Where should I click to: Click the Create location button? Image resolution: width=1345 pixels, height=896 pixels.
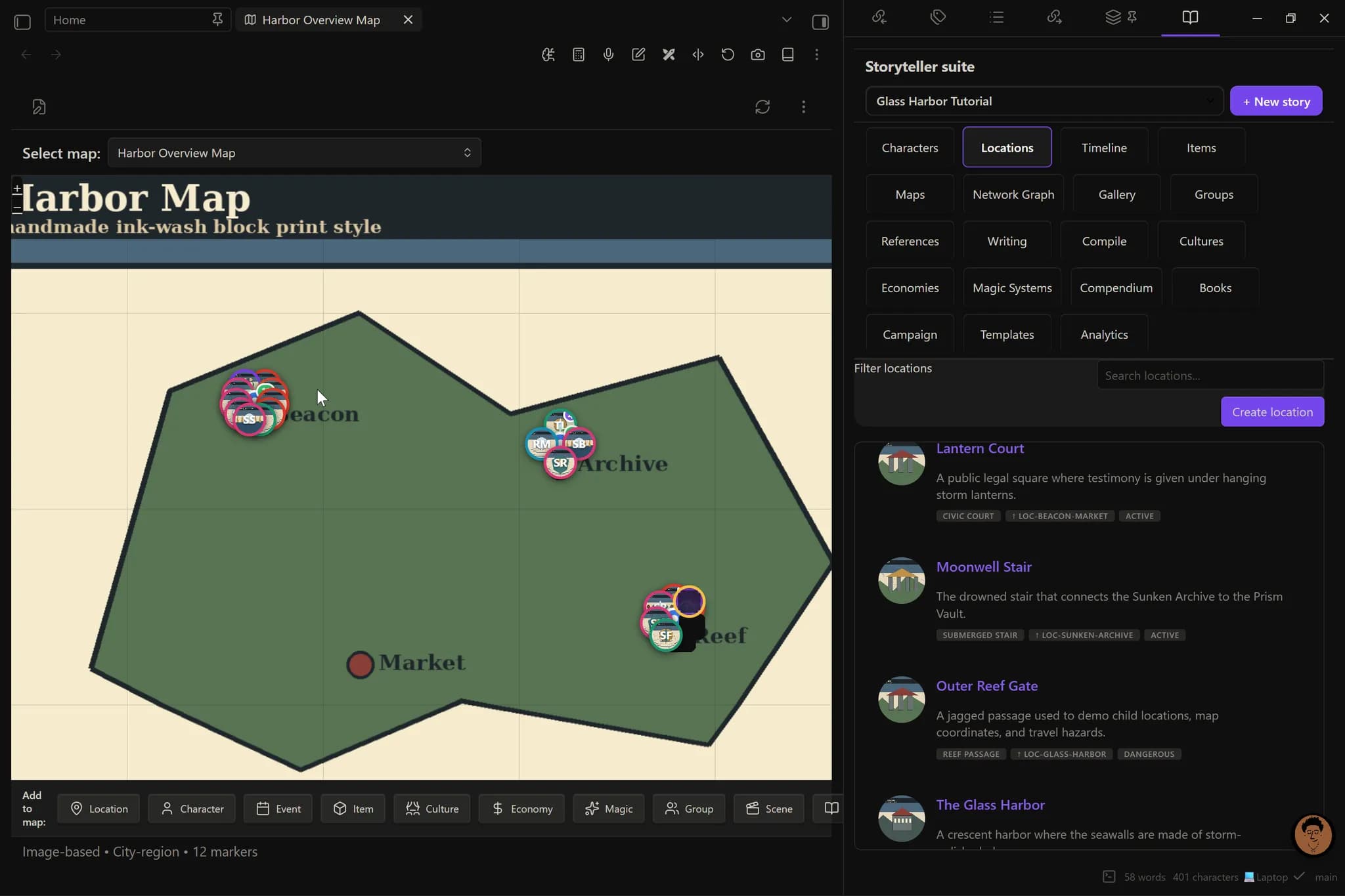1272,412
